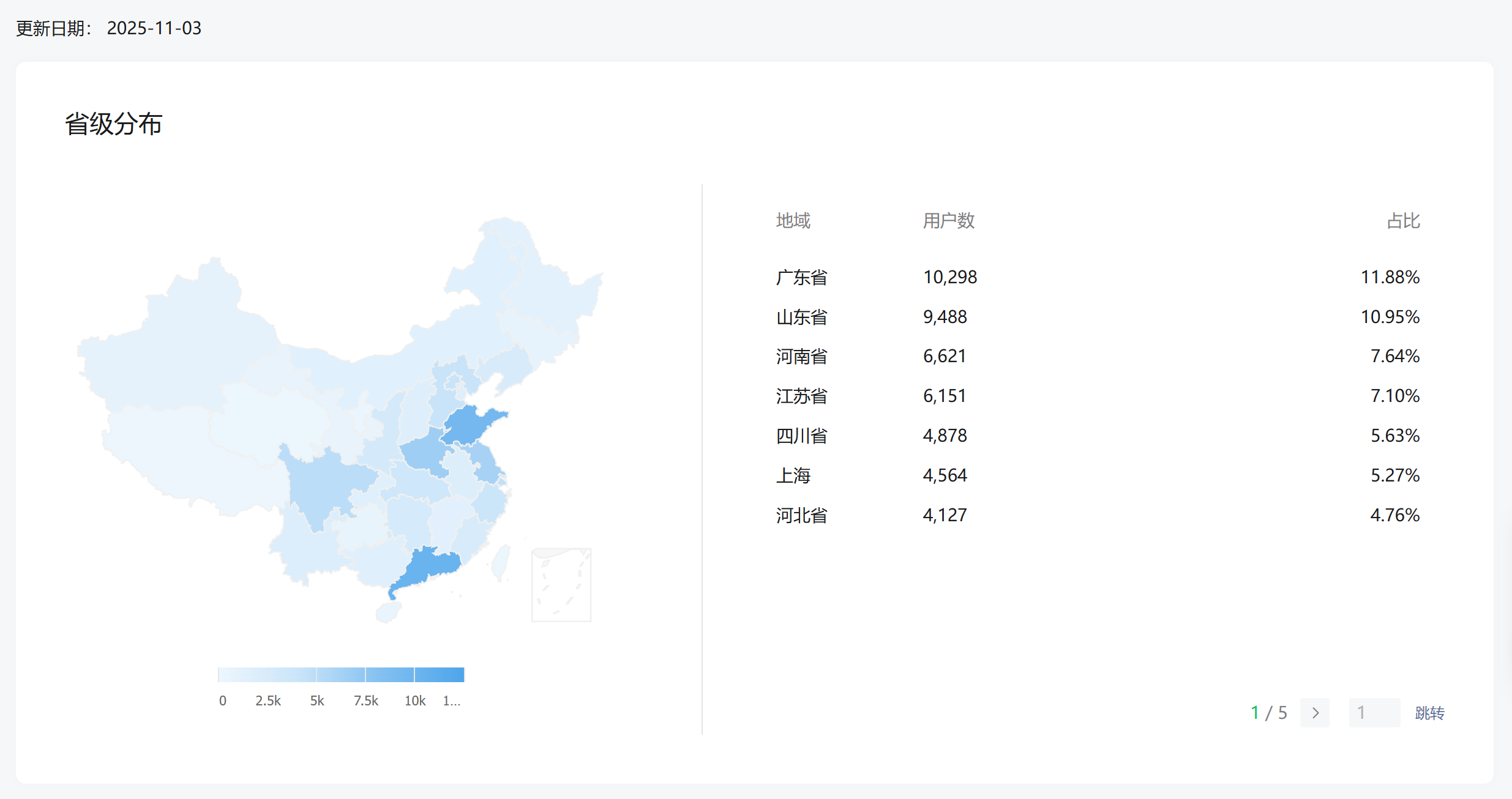Click the 占比 column header
This screenshot has height=799, width=1512.
[x=1402, y=221]
